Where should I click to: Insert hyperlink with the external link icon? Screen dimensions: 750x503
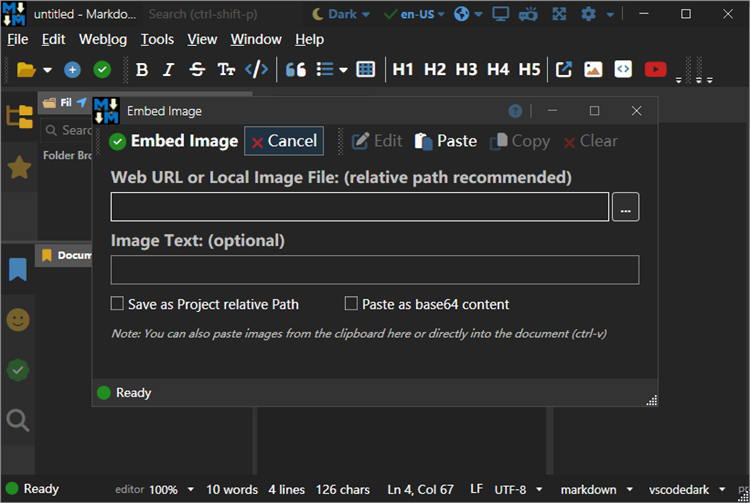(x=563, y=70)
